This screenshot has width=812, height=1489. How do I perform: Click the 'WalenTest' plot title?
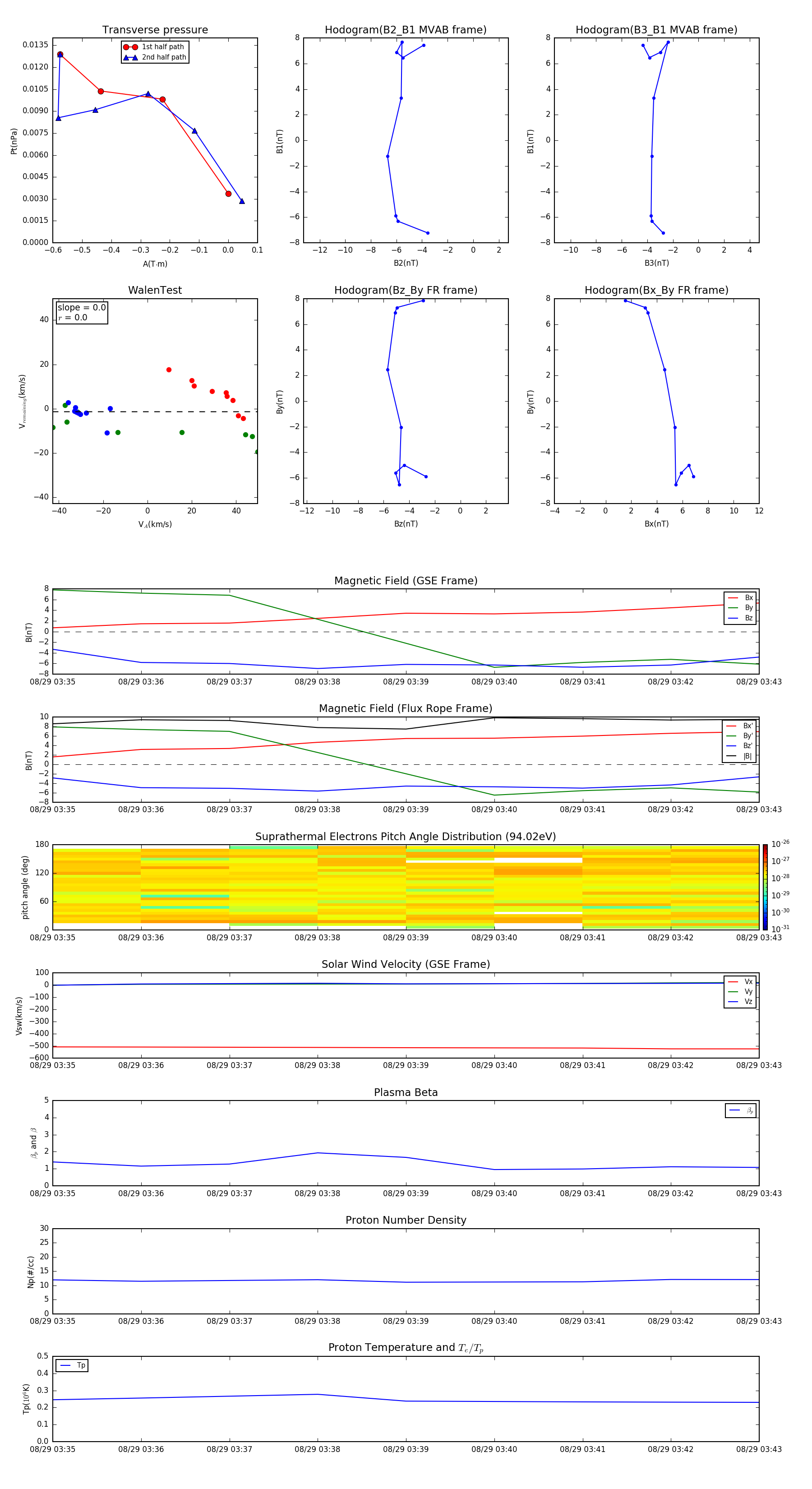coord(155,290)
